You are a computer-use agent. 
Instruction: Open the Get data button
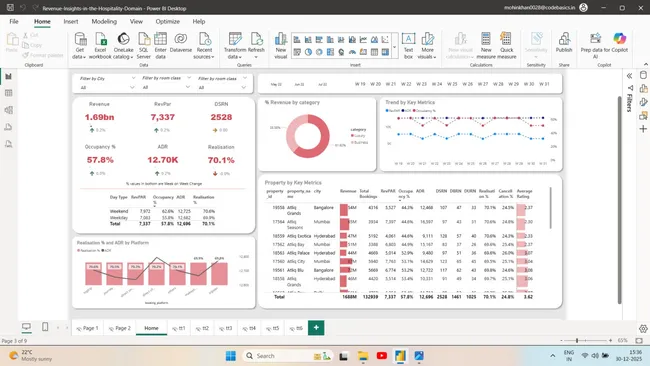[x=79, y=45]
